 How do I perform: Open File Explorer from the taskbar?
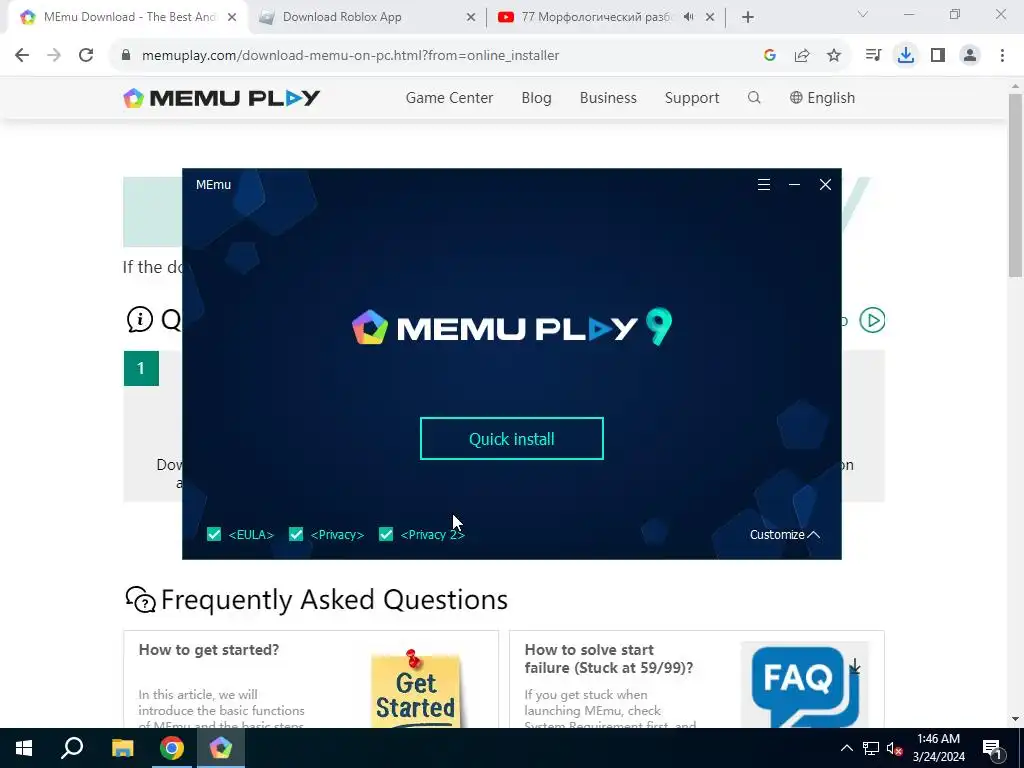point(122,748)
